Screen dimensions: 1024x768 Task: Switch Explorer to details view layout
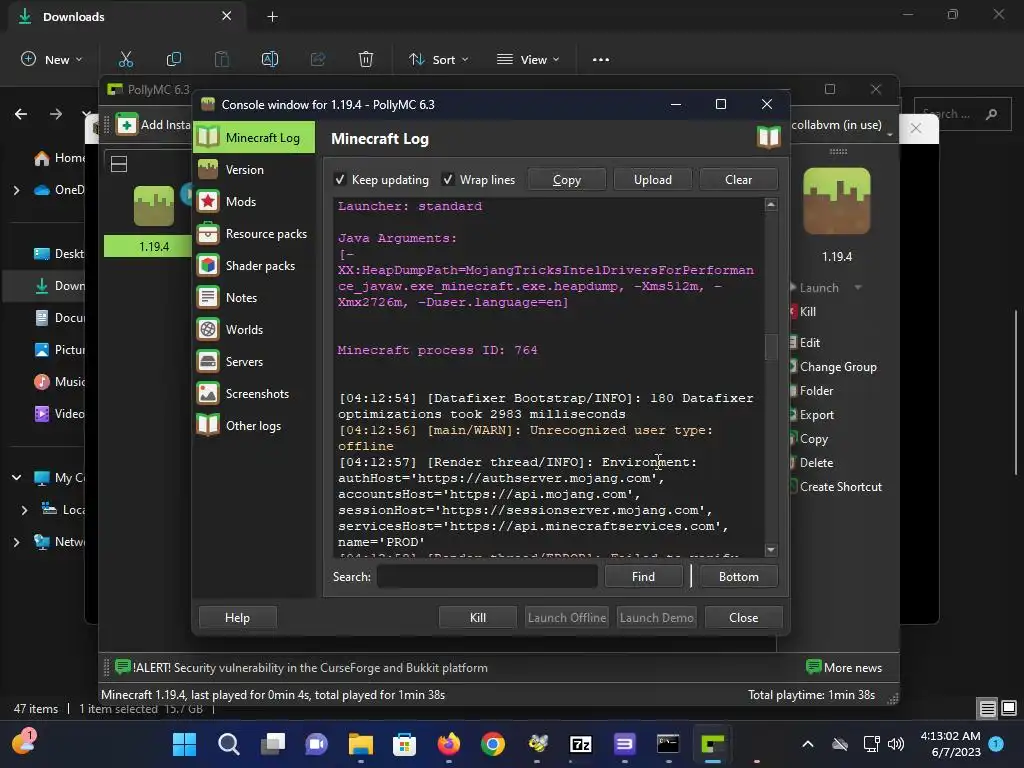point(987,708)
